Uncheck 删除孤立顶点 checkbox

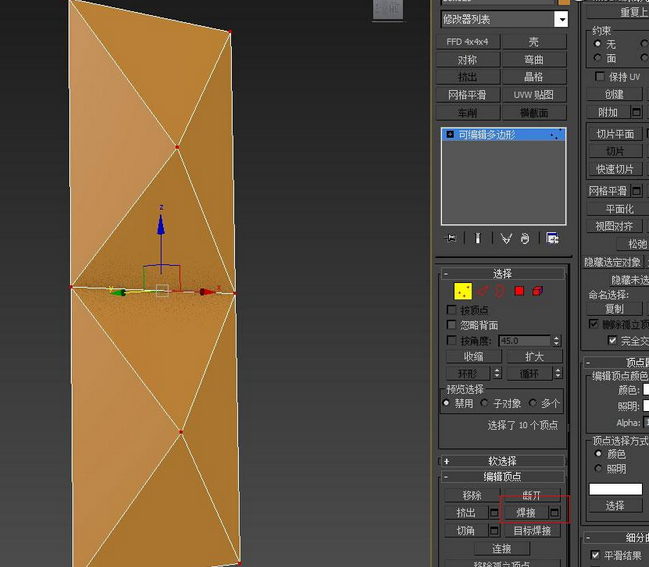(594, 324)
